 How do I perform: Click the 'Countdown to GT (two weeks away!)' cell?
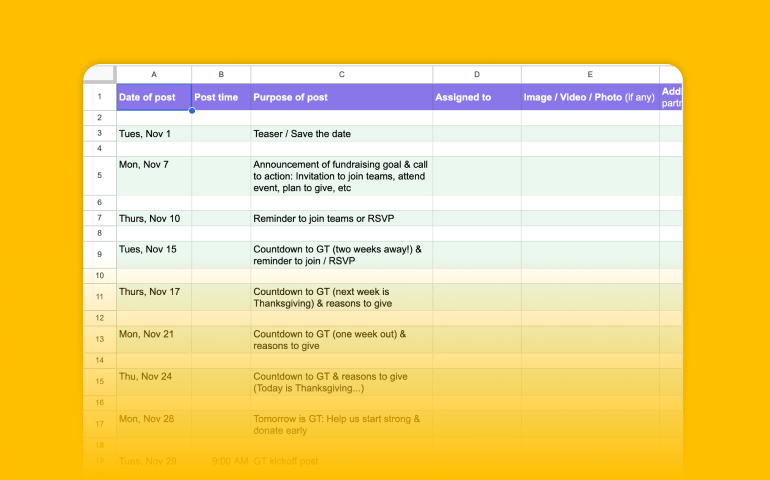pos(341,254)
